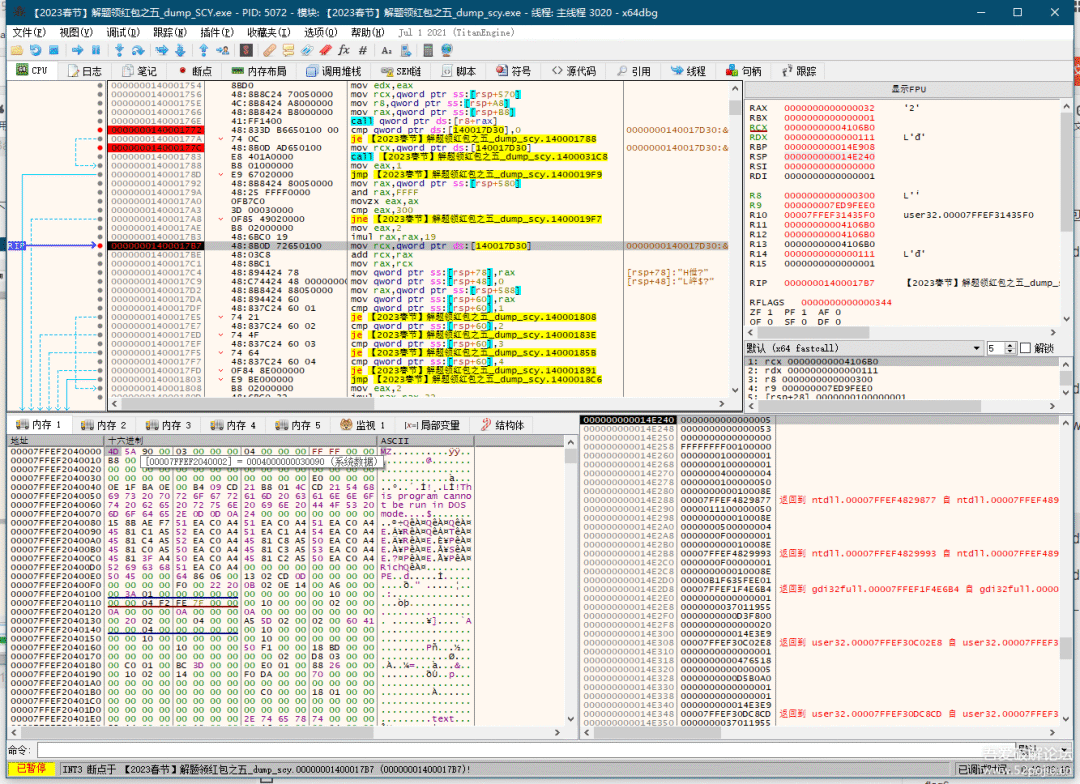Click the Run to user code icon

pos(222,50)
